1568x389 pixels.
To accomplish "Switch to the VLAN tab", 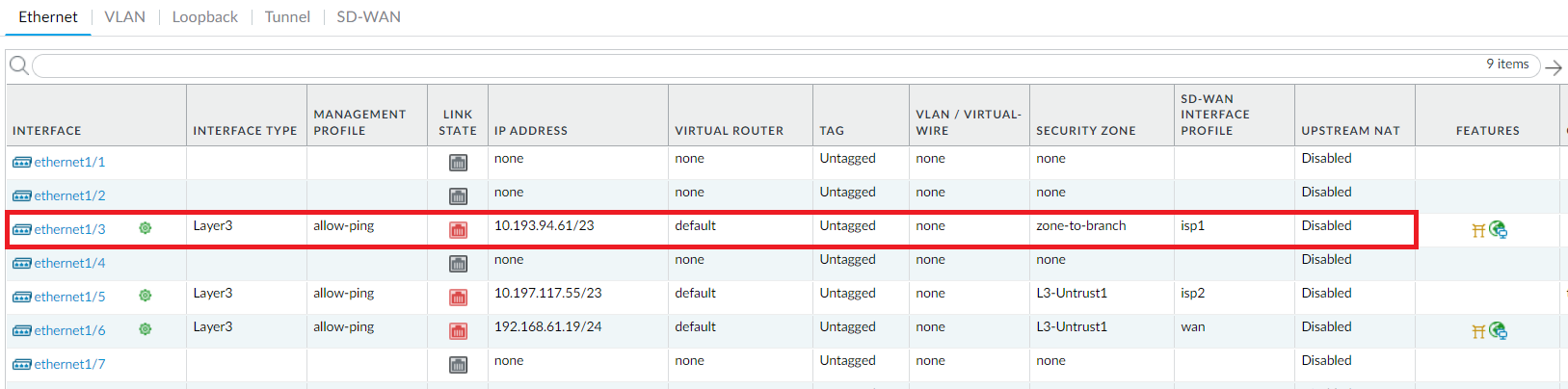I will (124, 17).
